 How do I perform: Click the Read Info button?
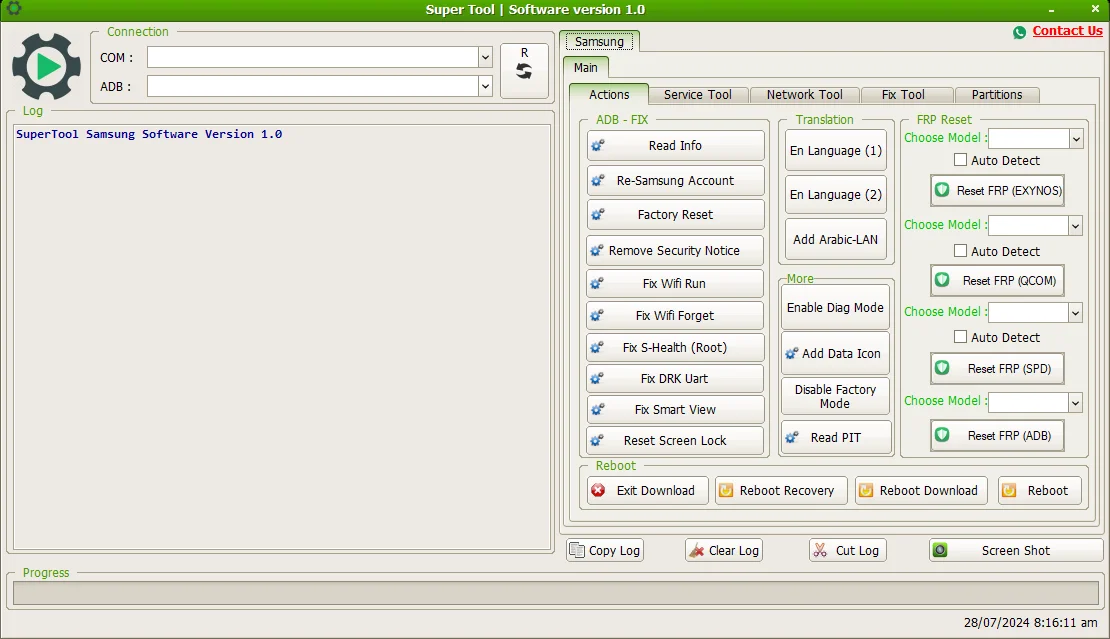point(675,145)
